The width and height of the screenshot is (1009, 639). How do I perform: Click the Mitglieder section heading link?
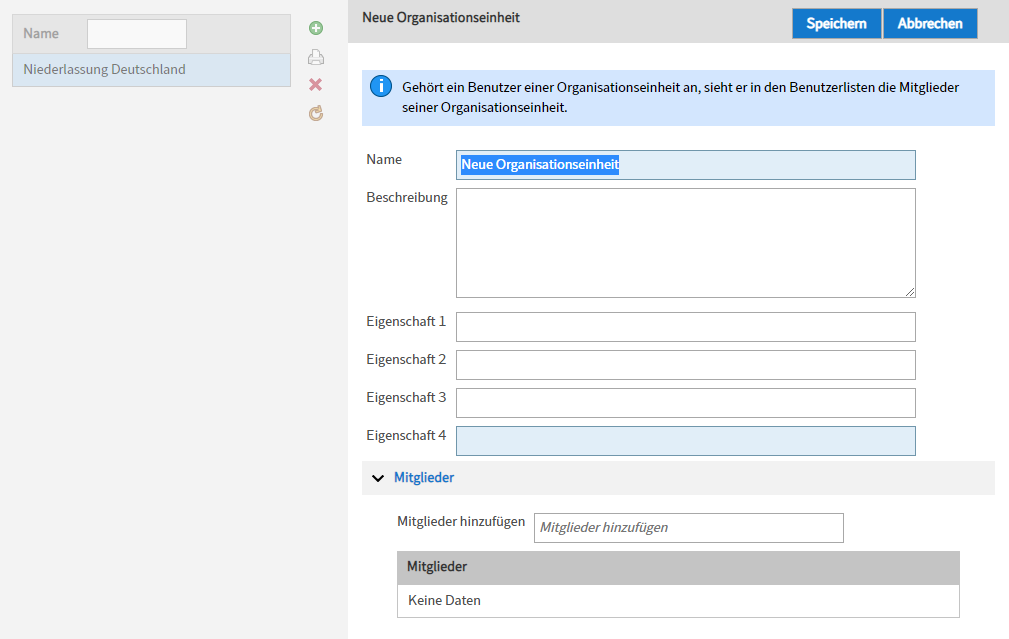pos(424,477)
